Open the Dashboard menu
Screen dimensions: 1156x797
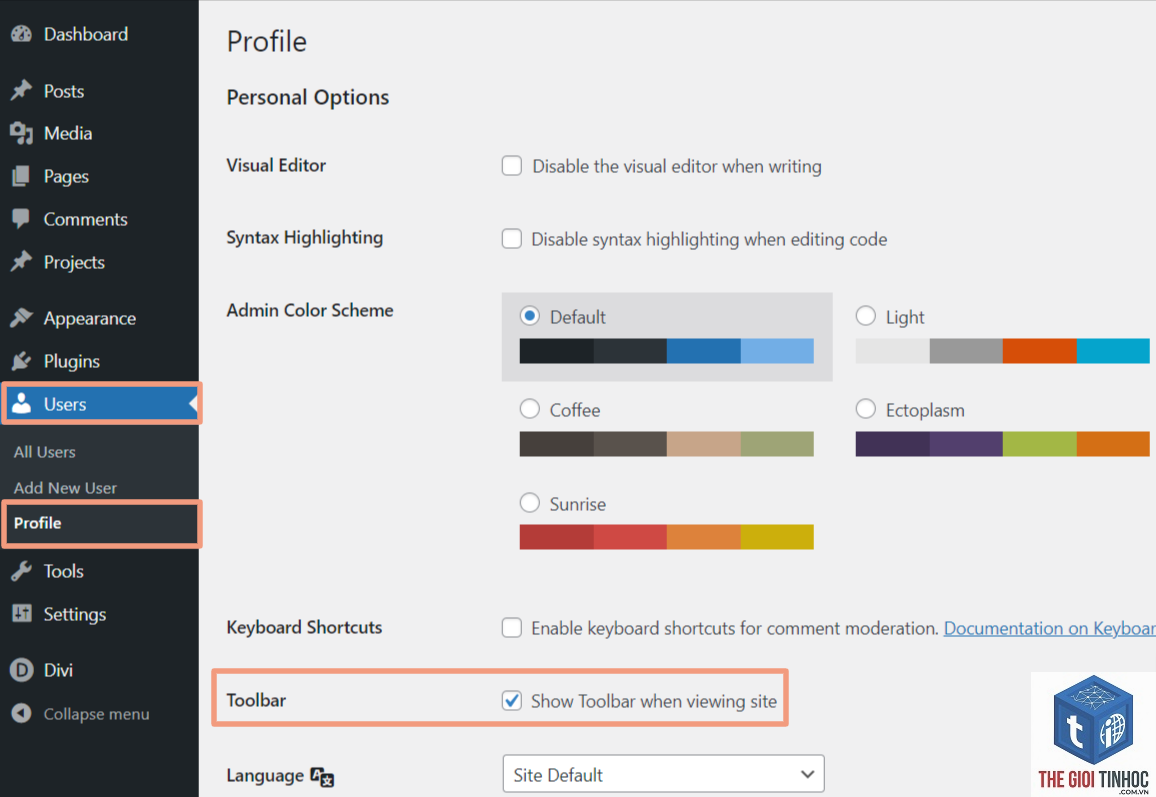click(86, 34)
